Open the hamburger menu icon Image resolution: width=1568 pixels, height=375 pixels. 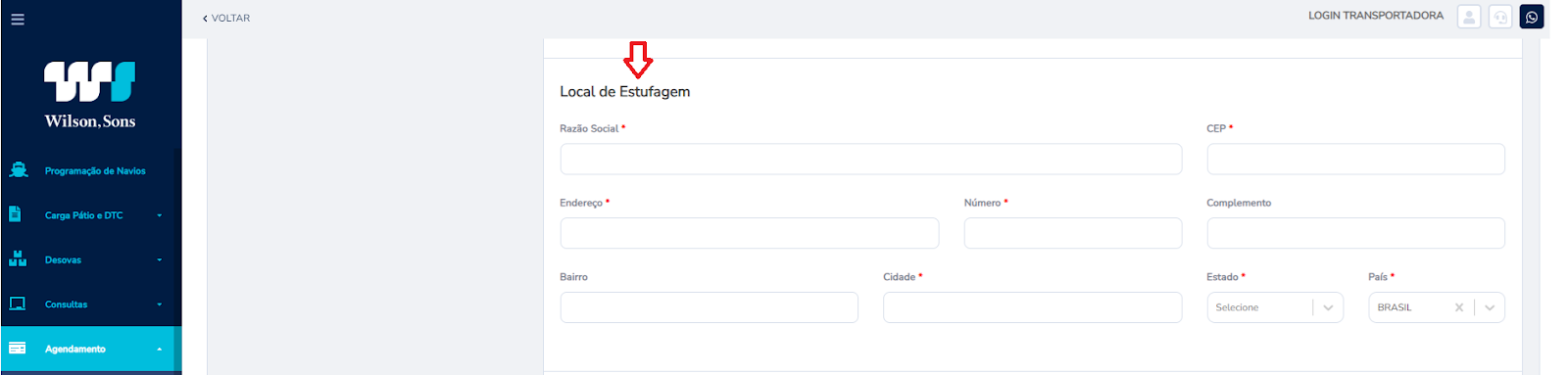[18, 19]
